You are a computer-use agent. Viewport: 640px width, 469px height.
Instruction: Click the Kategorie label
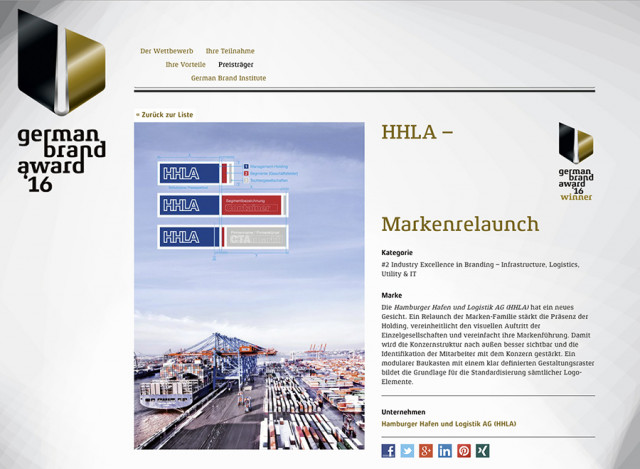click(x=397, y=253)
